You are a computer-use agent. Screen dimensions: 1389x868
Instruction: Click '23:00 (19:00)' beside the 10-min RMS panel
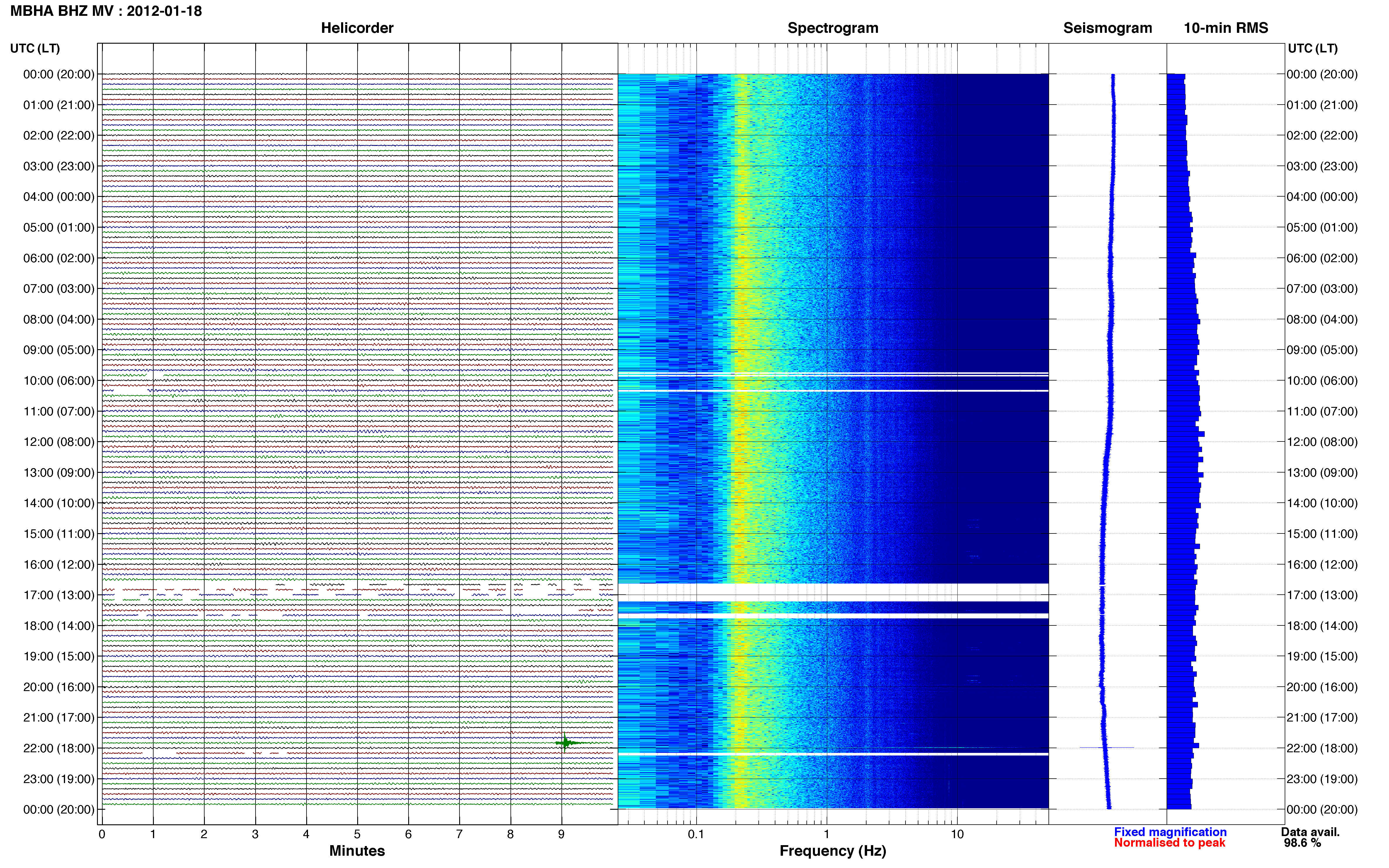pyautogui.click(x=1322, y=779)
